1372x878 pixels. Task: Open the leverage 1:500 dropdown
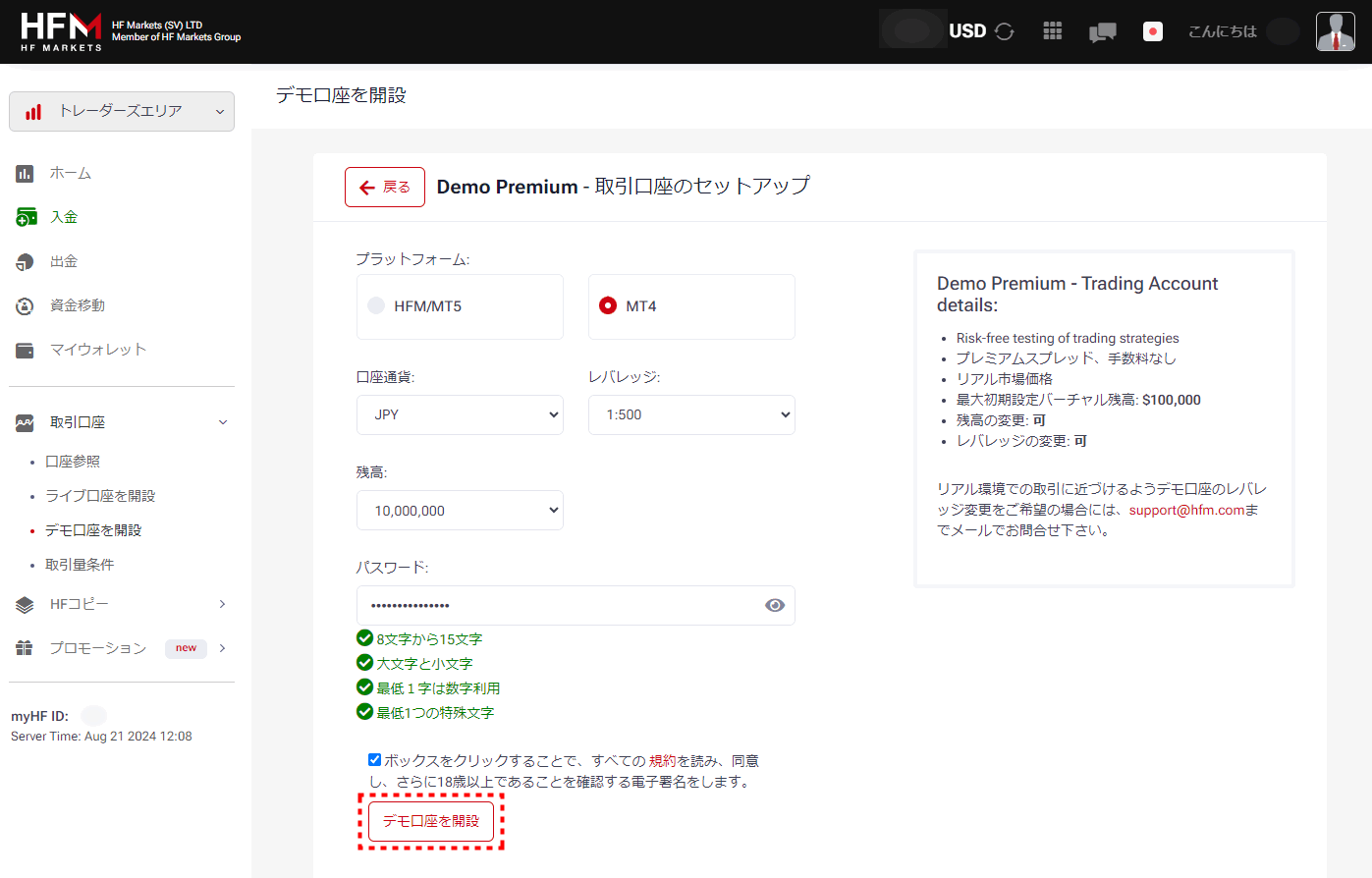tap(691, 414)
